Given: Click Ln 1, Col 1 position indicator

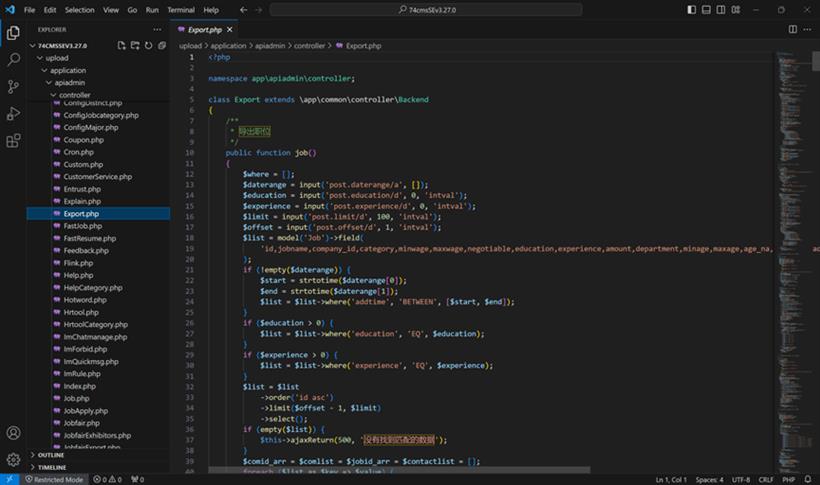Looking at the screenshot, I should click(671, 479).
